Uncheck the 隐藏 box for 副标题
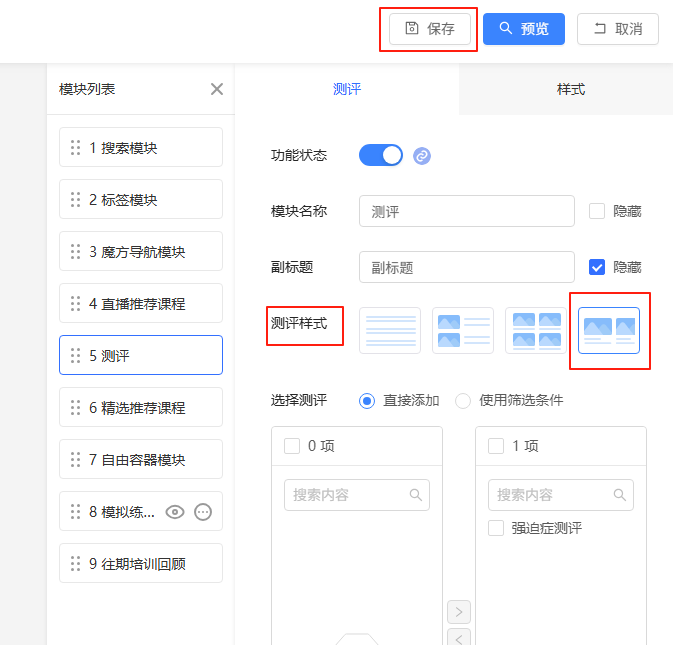This screenshot has height=645, width=673. (597, 267)
